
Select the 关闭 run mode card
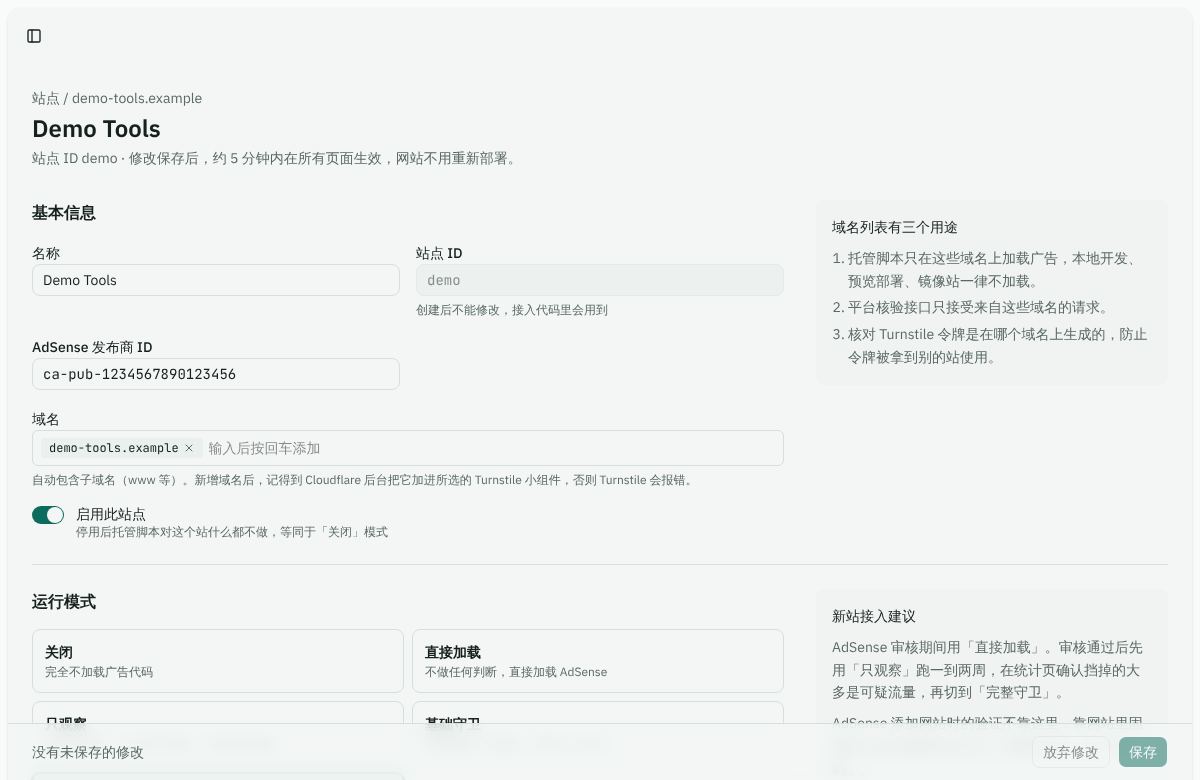[x=218, y=661]
